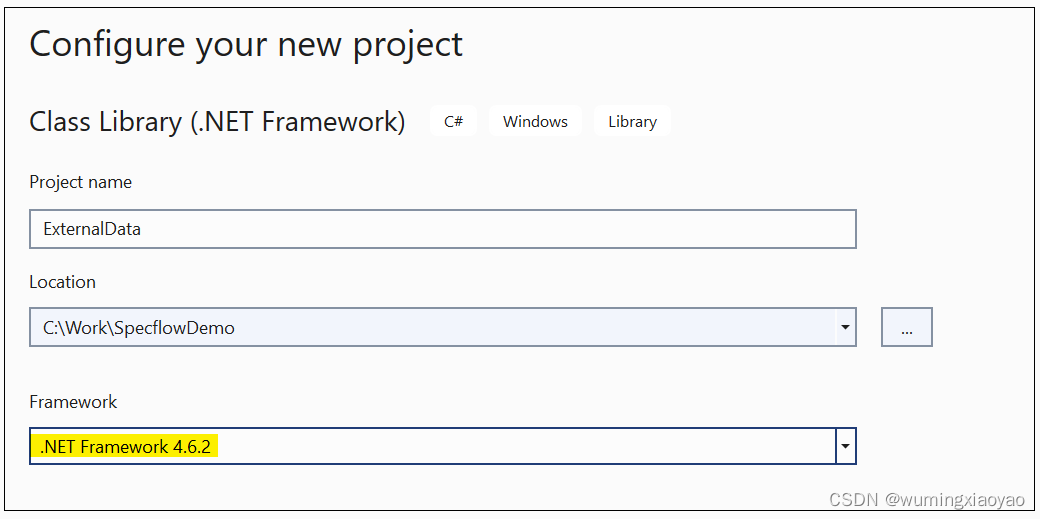
Task: Click the C:\Work\SpecflowDemo path text
Action: point(138,327)
